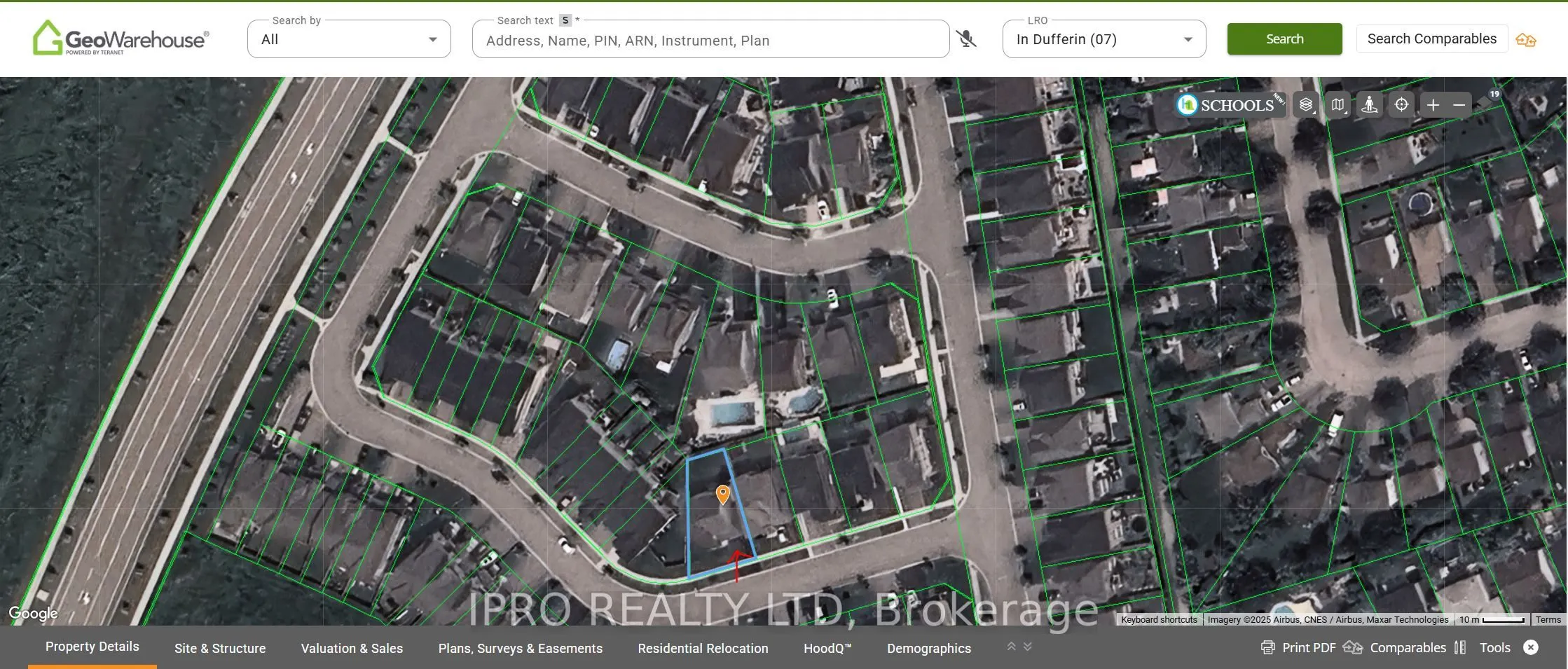Viewport: 1568px width, 669px height.
Task: Zoom in using the plus icon
Action: [1433, 105]
